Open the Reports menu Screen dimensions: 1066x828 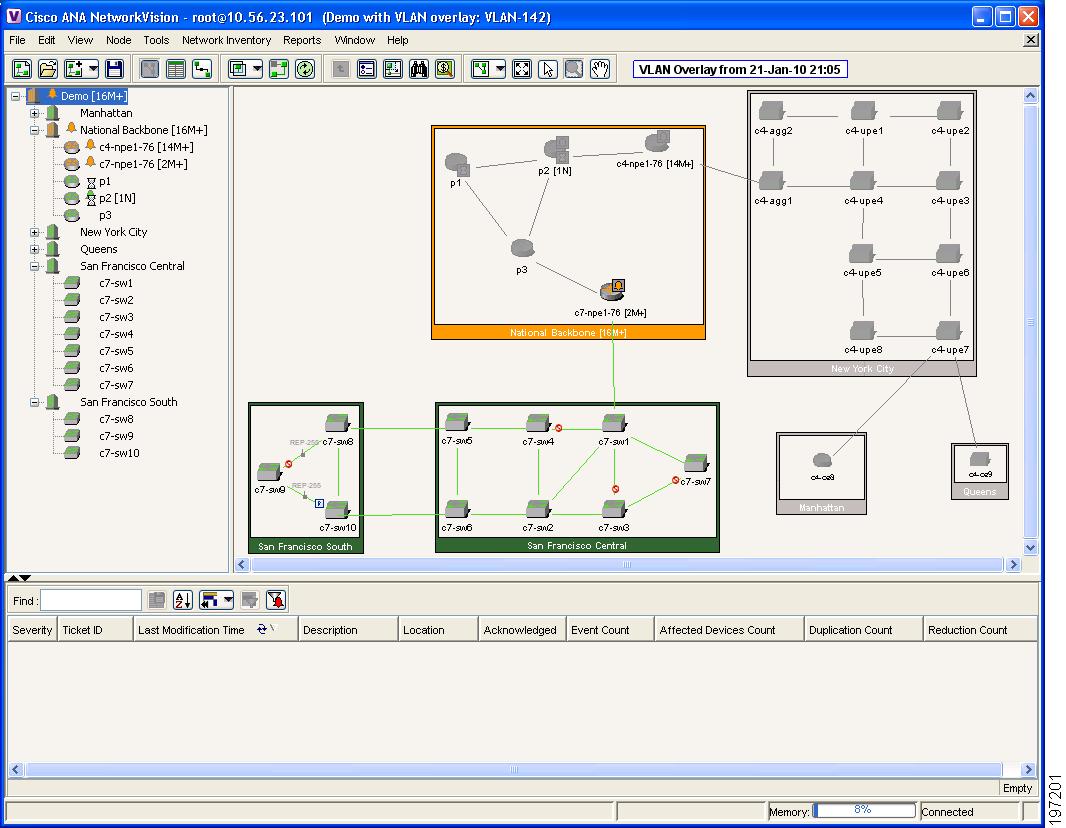tap(302, 41)
